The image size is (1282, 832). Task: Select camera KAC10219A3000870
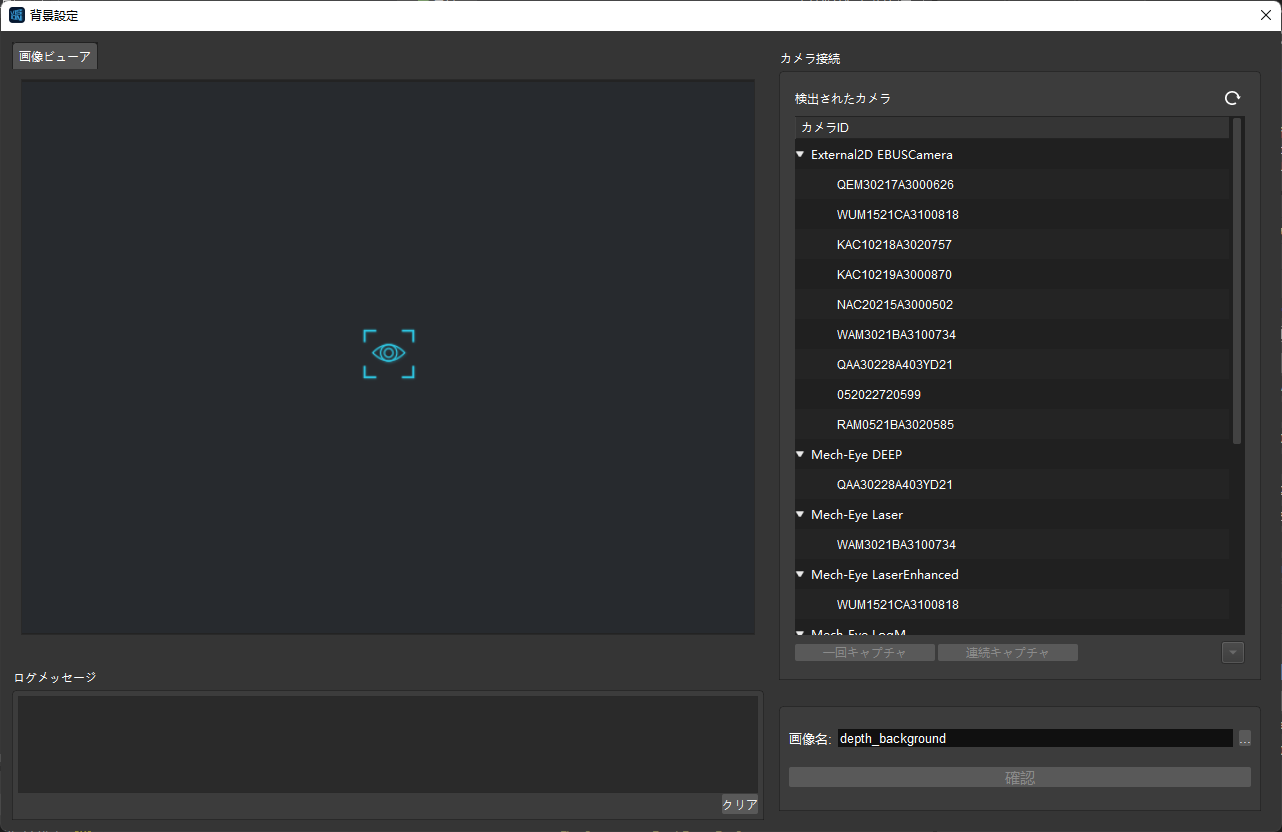point(1012,275)
